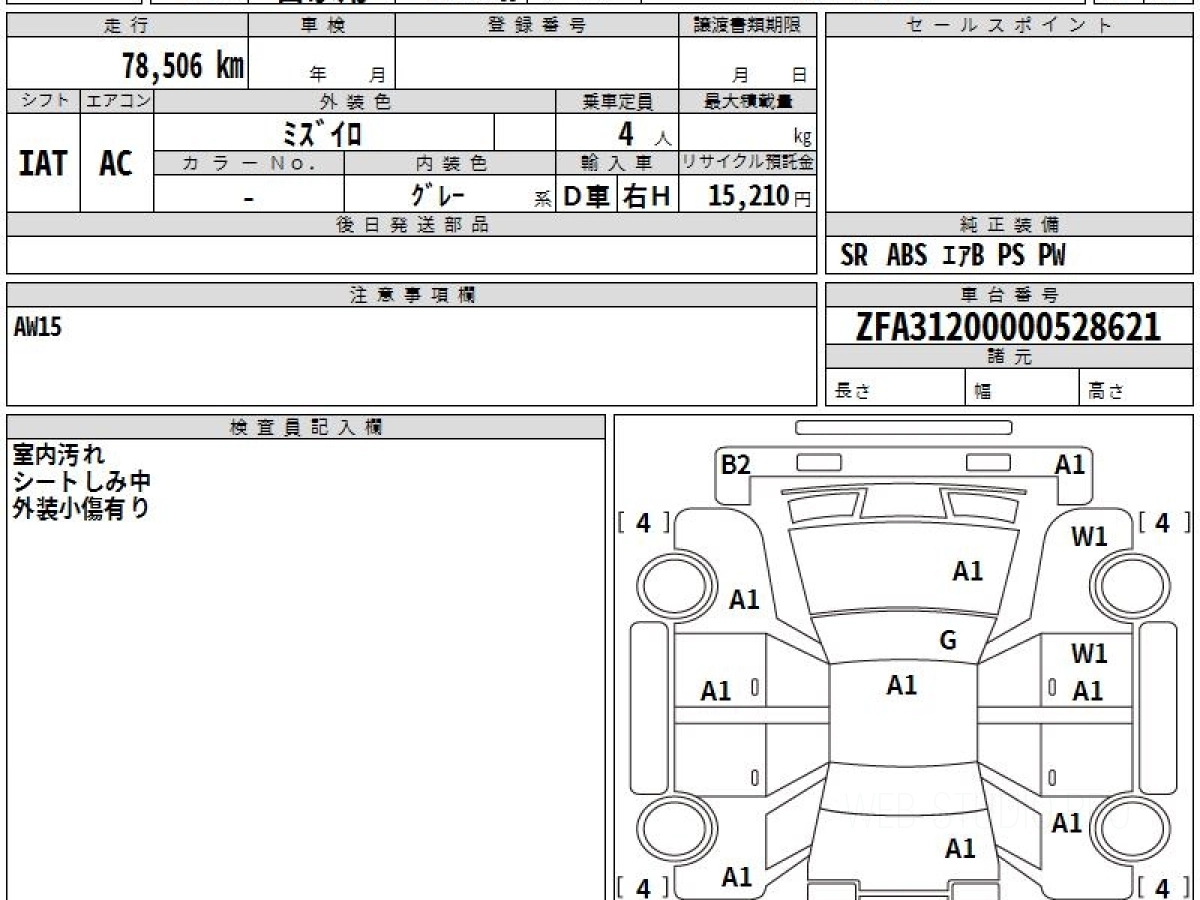
Task: Select the inspector note 外装小傷有り
Action: tap(82, 507)
